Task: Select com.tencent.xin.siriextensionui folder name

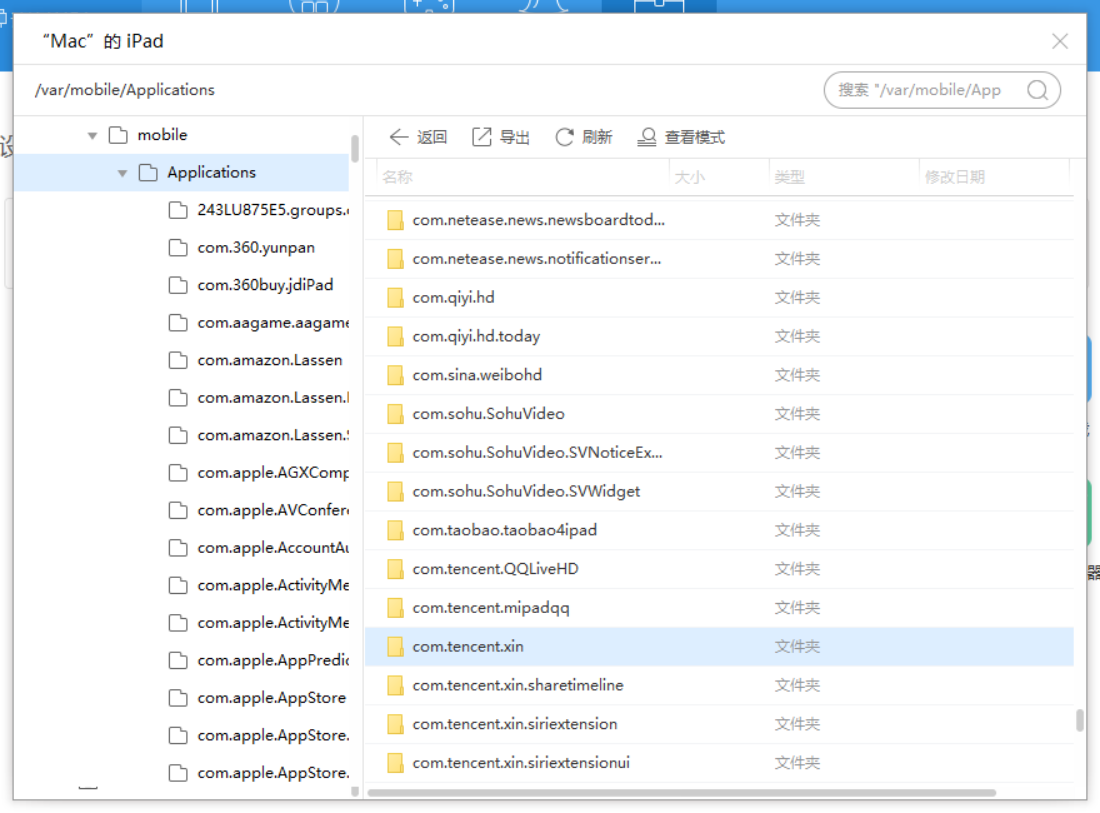Action: 521,762
